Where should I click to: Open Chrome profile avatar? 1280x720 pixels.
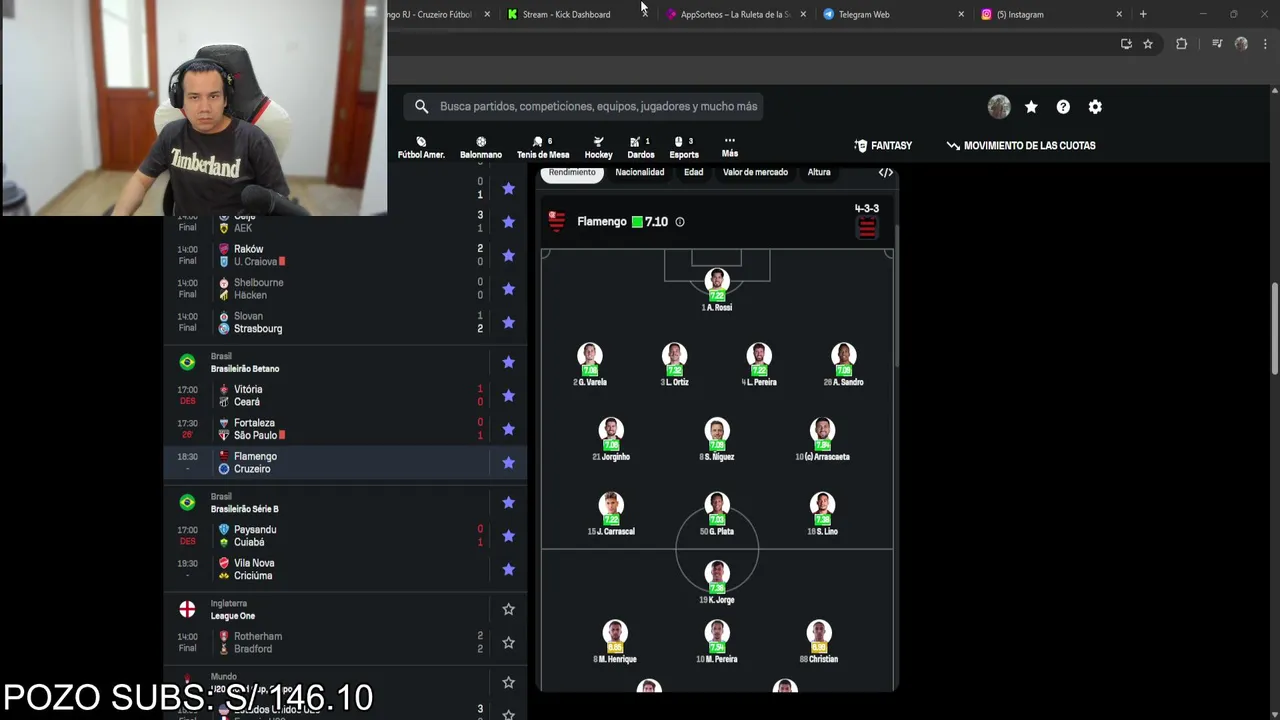(x=1241, y=44)
